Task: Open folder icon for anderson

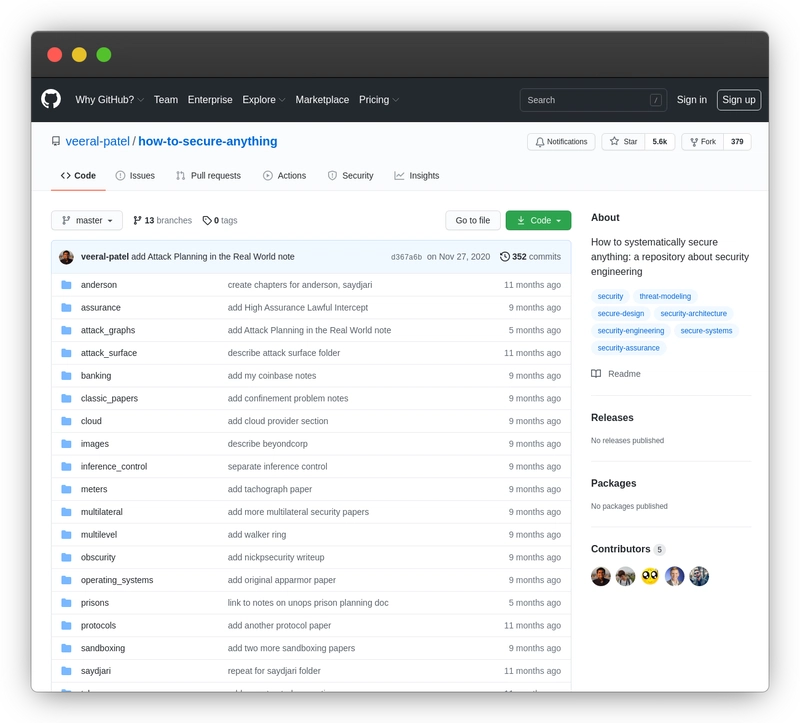Action: [x=66, y=285]
